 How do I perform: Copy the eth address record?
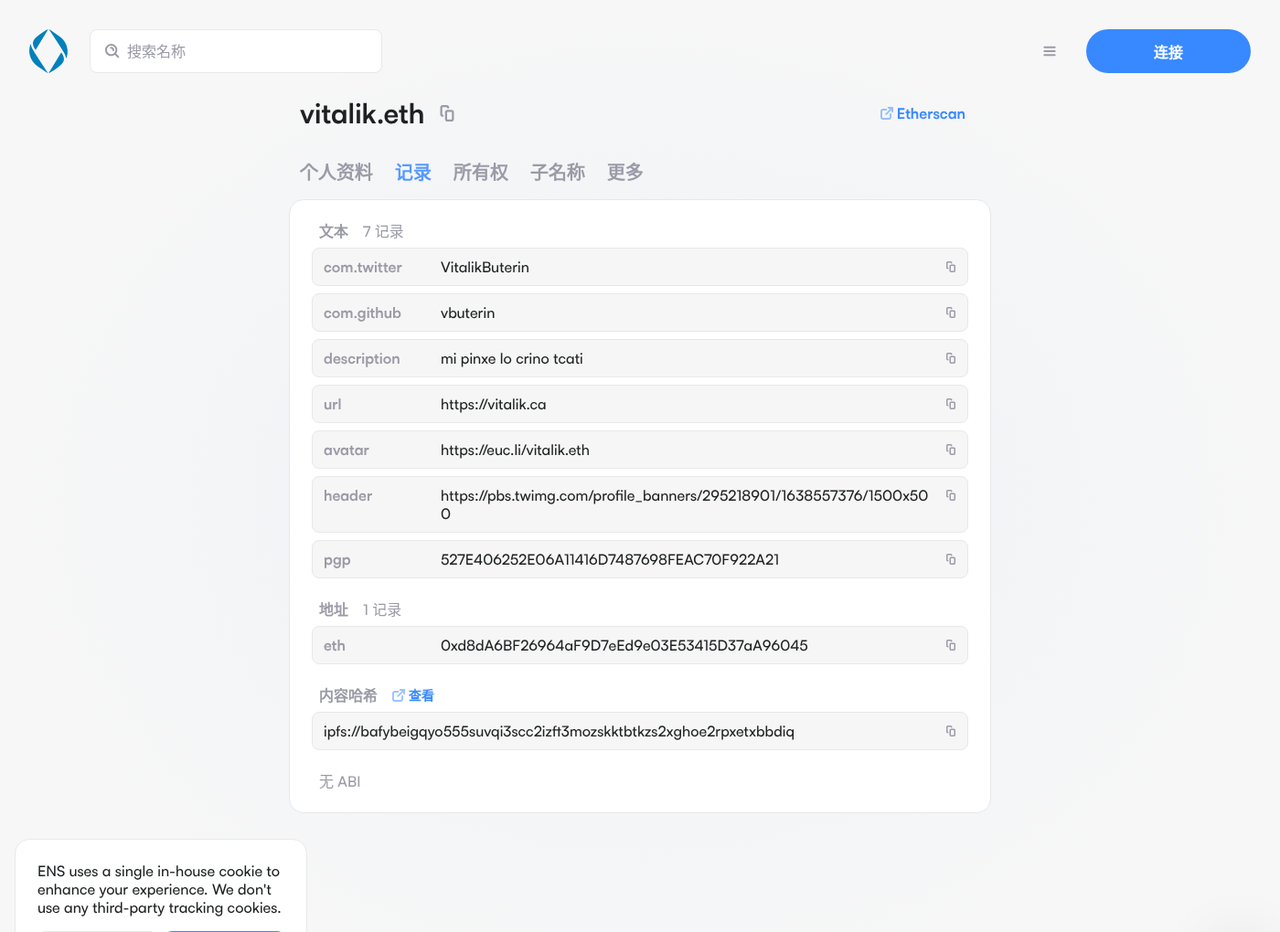951,645
